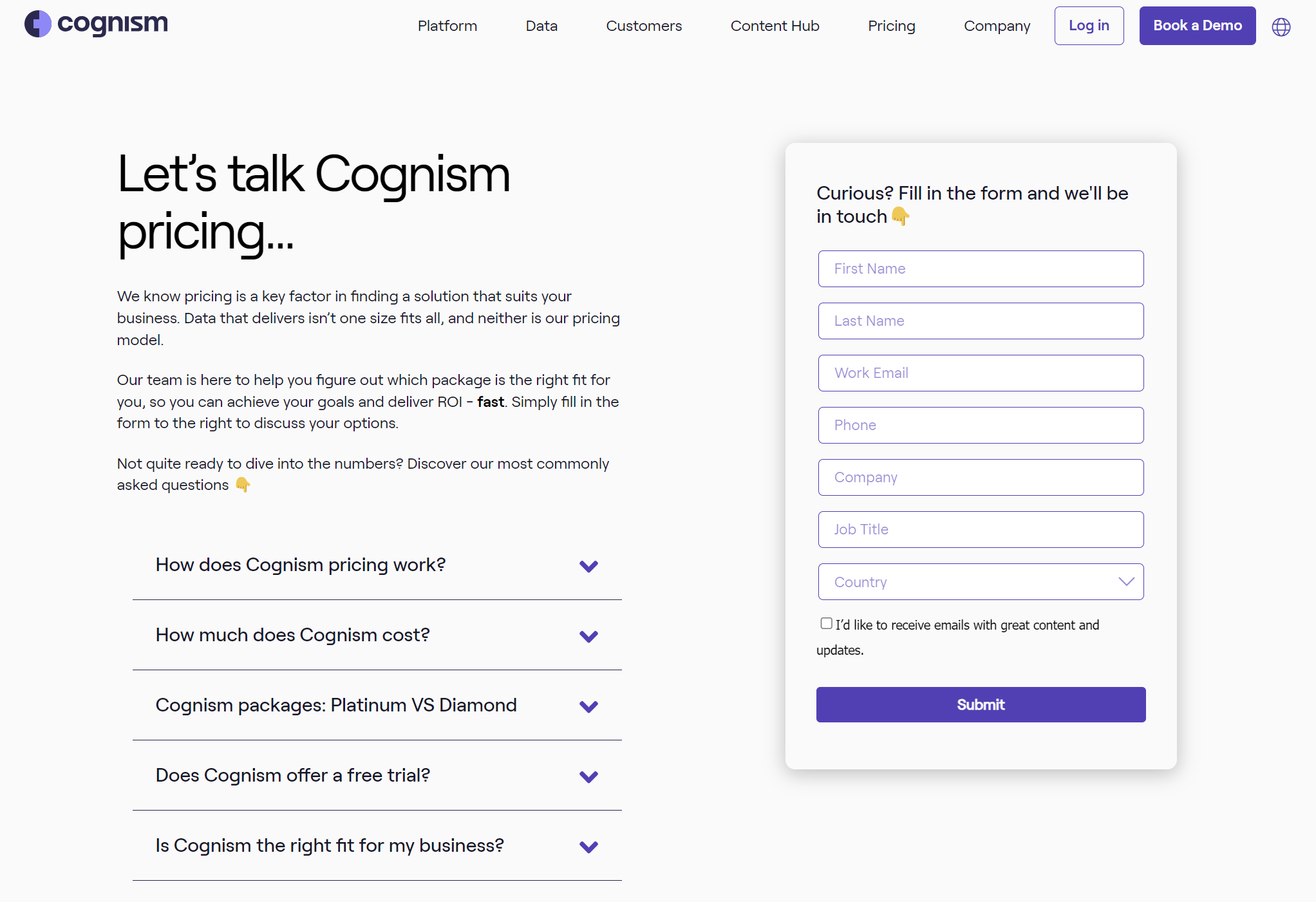The width and height of the screenshot is (1316, 902).
Task: Click the Book a Demo button
Action: click(1197, 26)
